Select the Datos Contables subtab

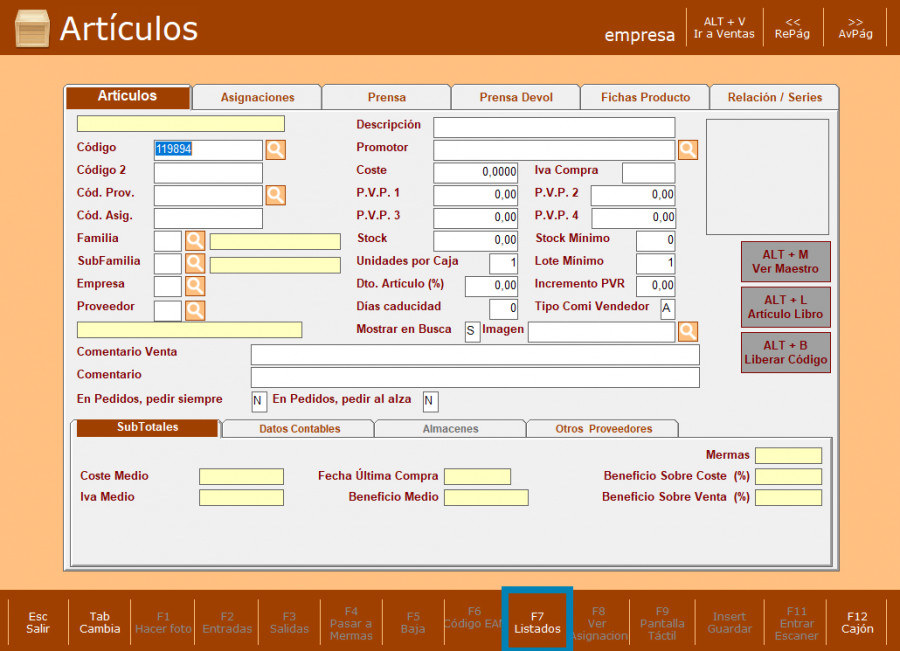[299, 429]
